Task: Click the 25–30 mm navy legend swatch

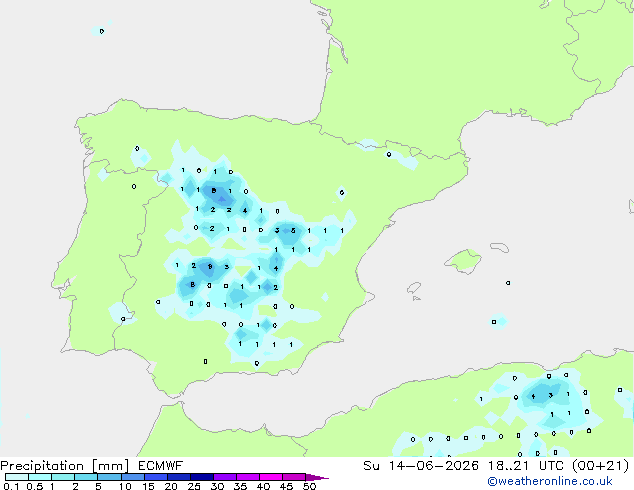Action: (201, 477)
